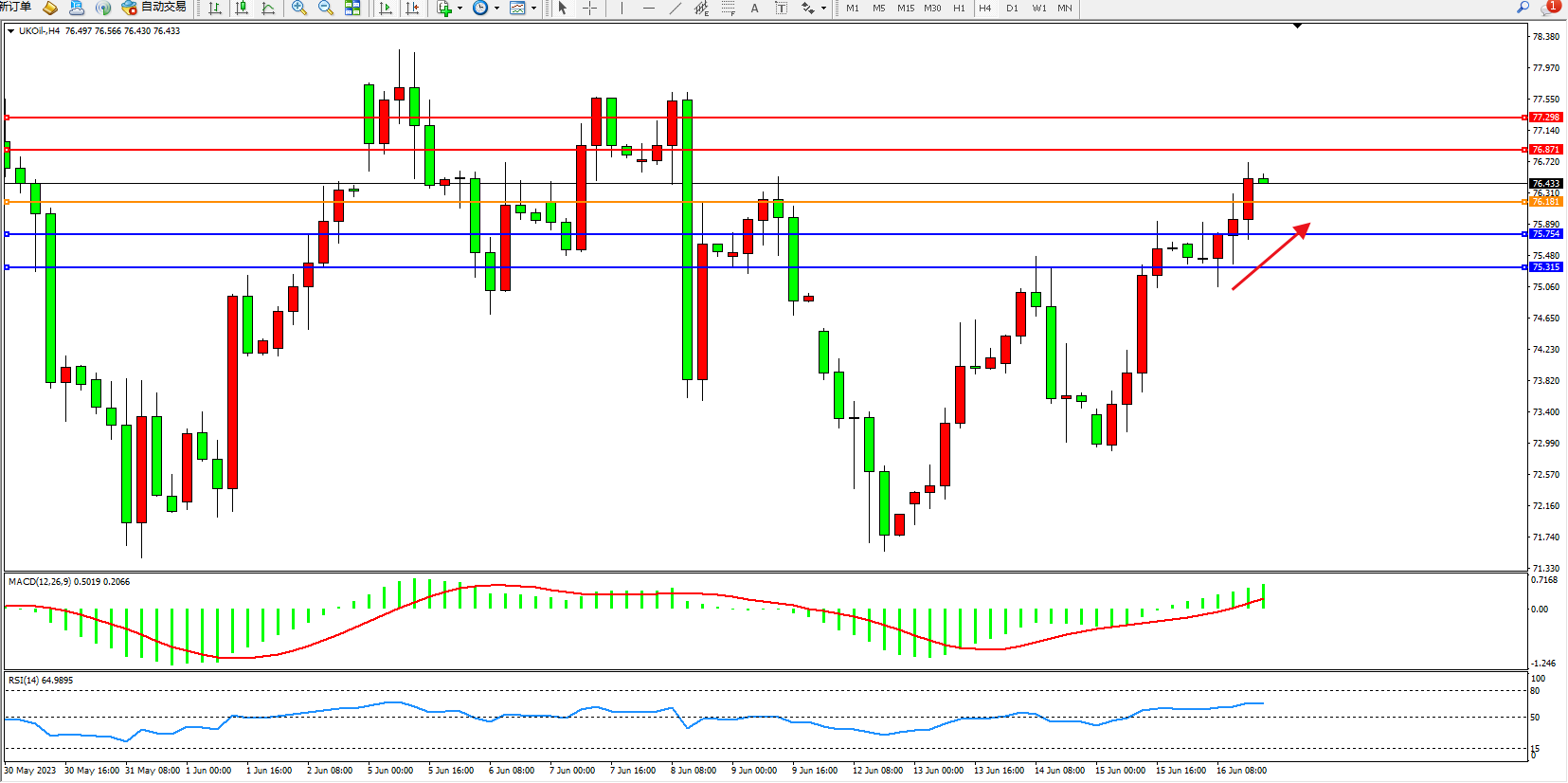Viewport: 1568px width, 783px height.
Task: Click the M15 timeframe button
Action: [x=906, y=9]
